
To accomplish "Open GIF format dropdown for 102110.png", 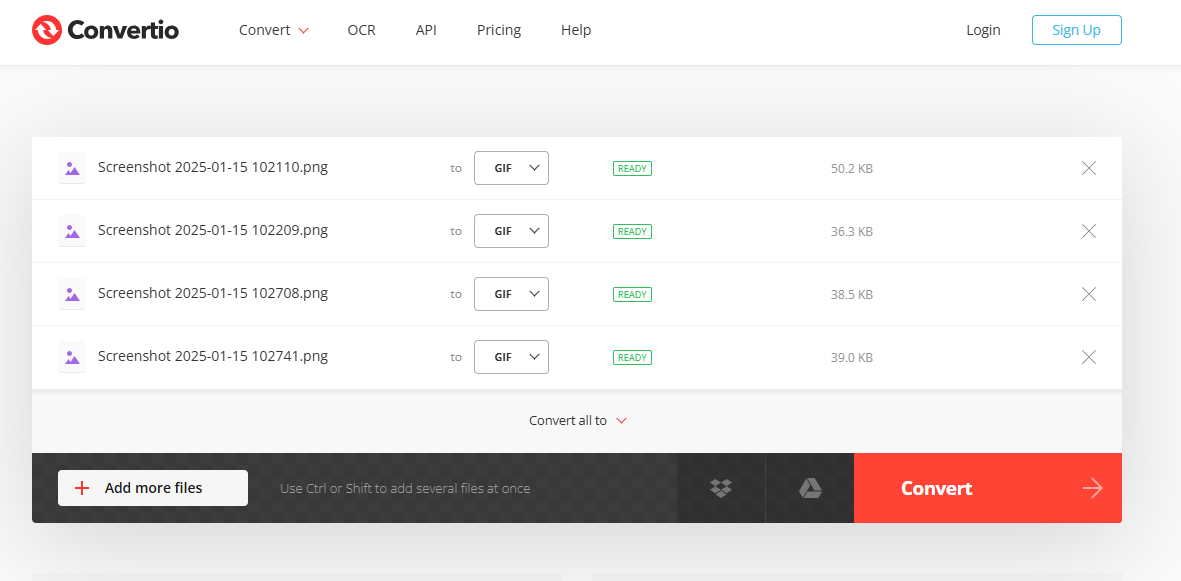I will [511, 168].
